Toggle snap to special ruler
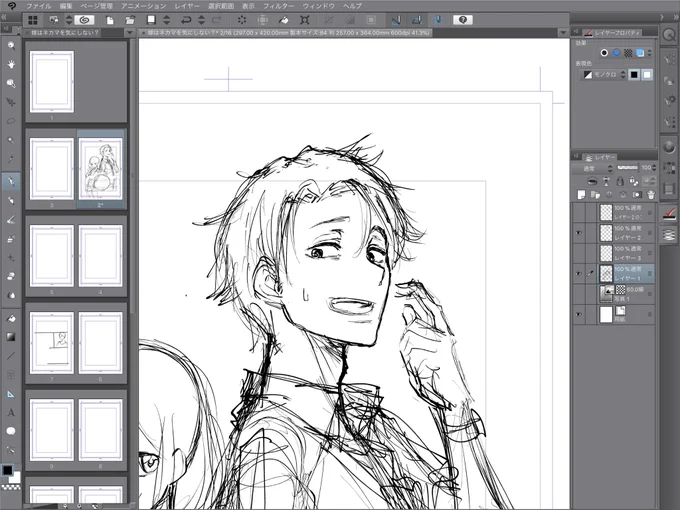The width and height of the screenshot is (680, 510). point(417,20)
